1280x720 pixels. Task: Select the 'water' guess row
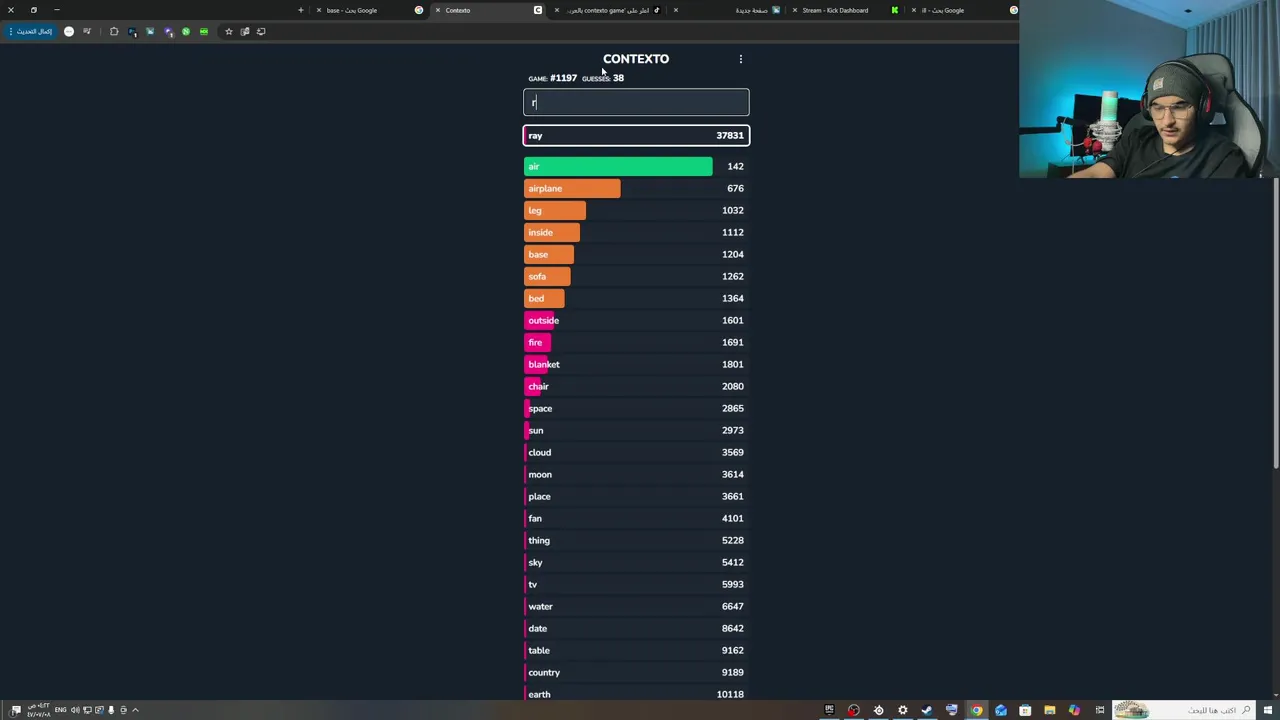point(636,606)
